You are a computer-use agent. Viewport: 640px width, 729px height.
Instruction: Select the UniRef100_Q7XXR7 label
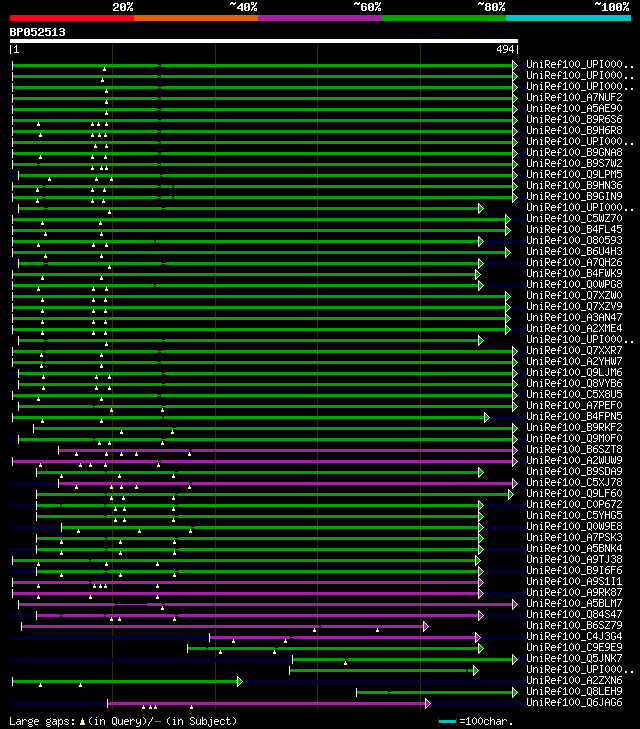574,351
